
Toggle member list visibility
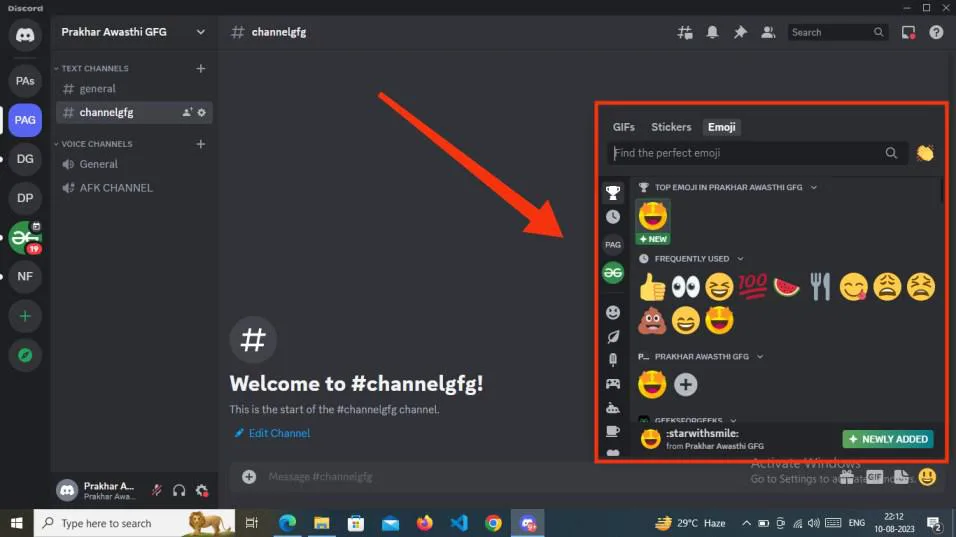pos(768,32)
